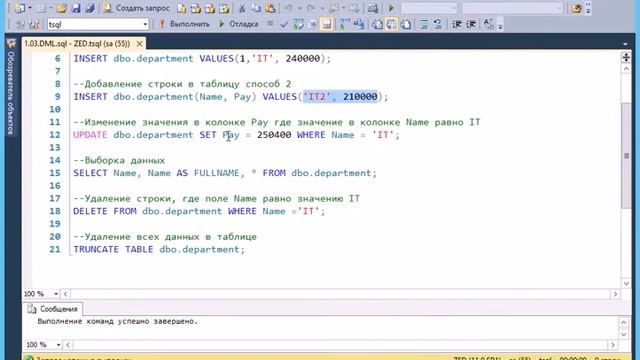
Task: Toggle the highlighted Query Options toolbar icon
Action: (327, 24)
